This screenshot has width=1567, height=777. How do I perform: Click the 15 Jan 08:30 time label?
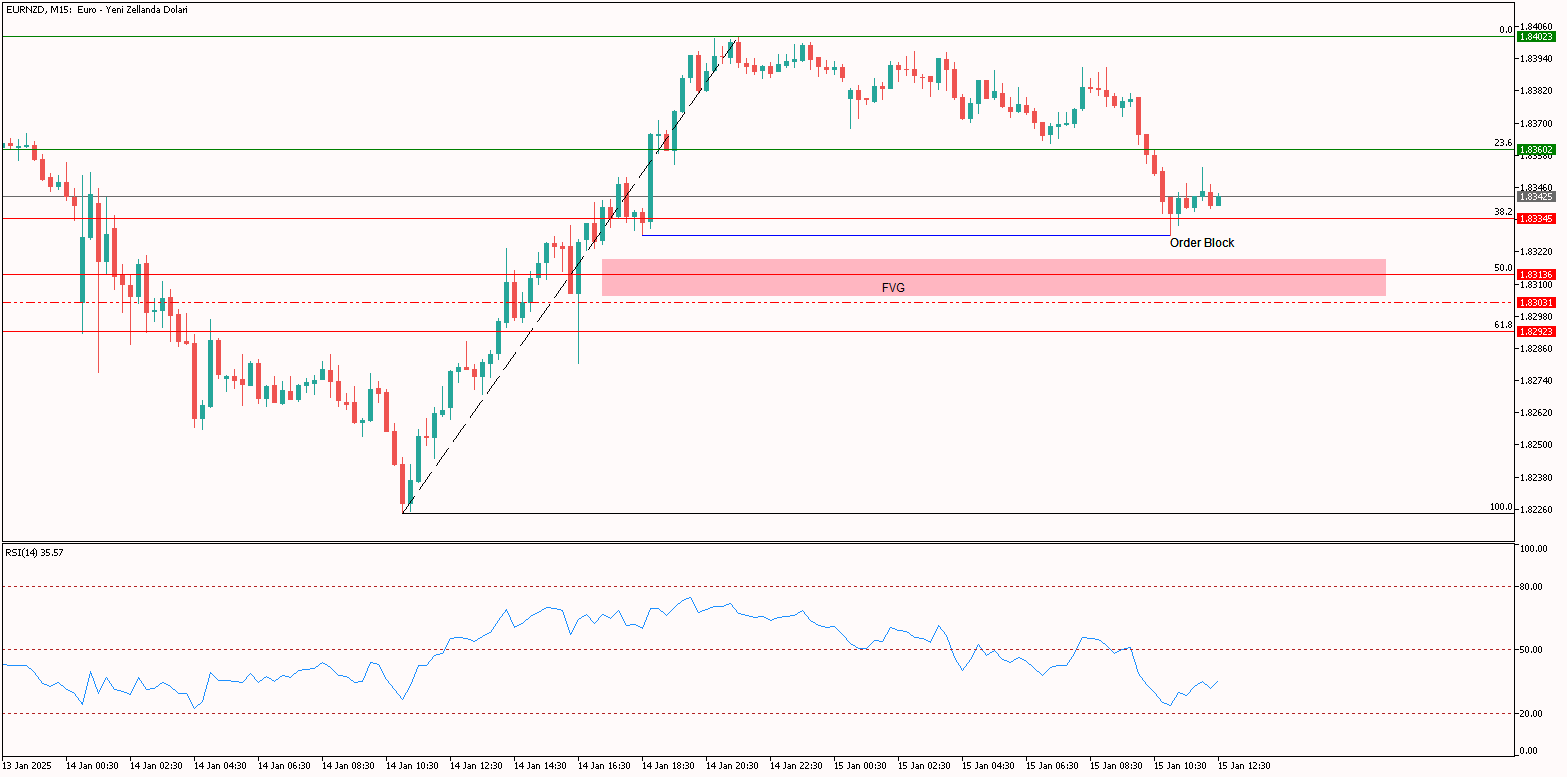click(1118, 766)
